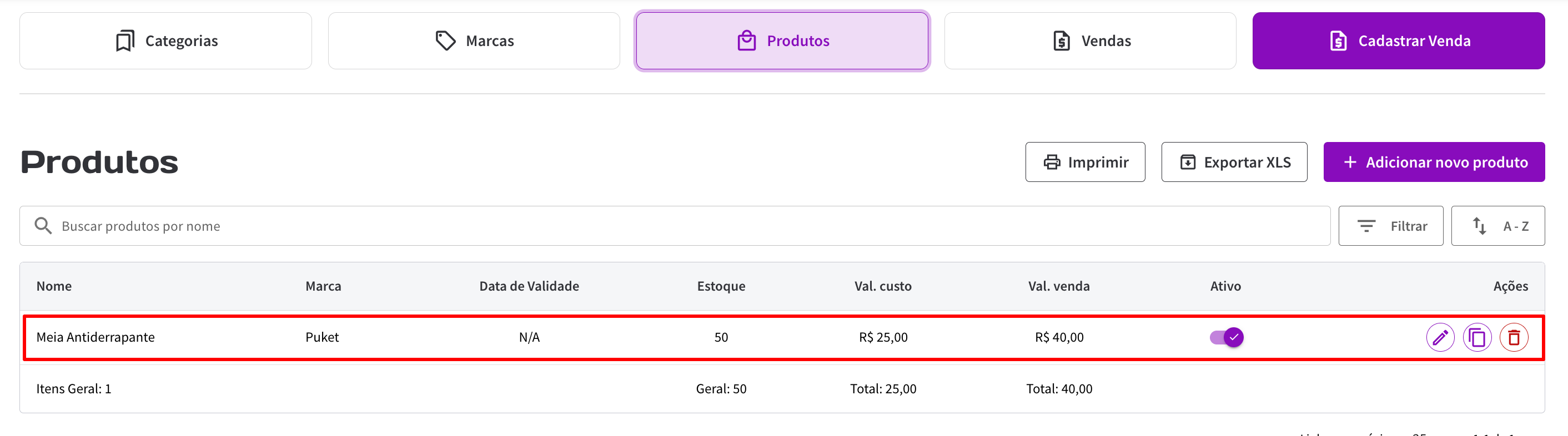Click Adicionar novo produto button

pyautogui.click(x=1434, y=163)
